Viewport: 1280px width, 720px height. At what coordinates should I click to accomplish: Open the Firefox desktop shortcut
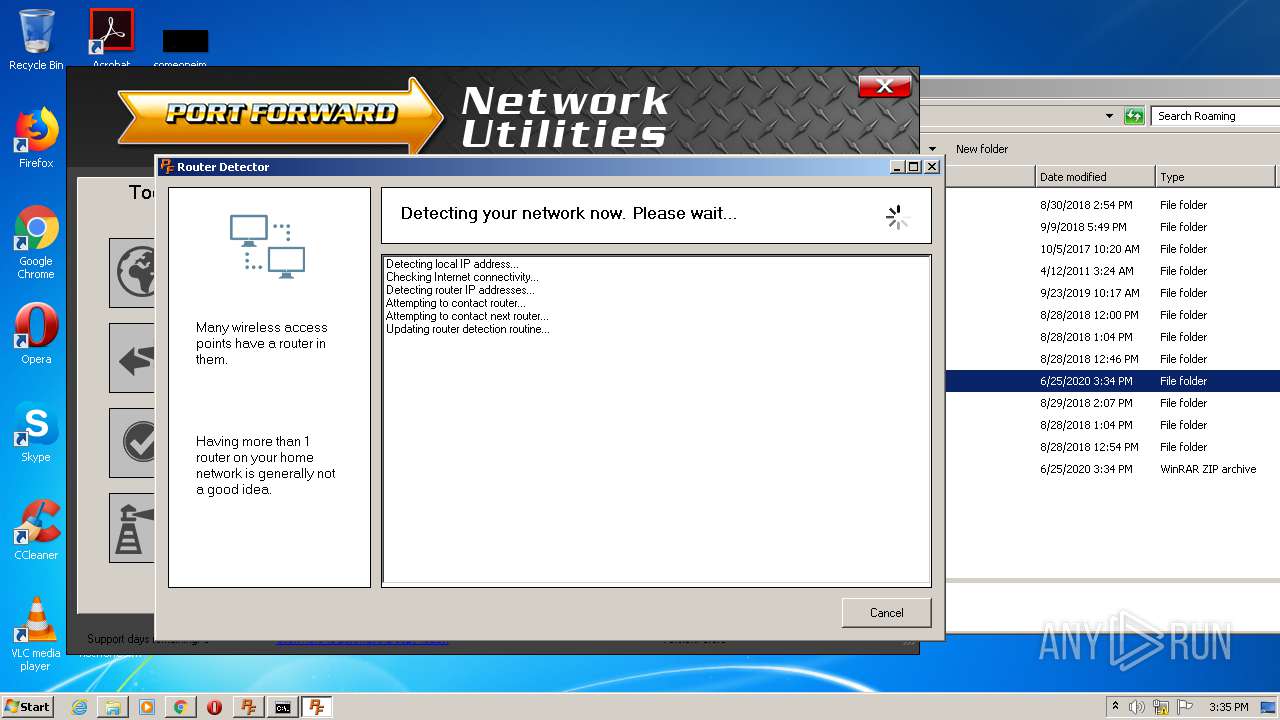(x=36, y=138)
